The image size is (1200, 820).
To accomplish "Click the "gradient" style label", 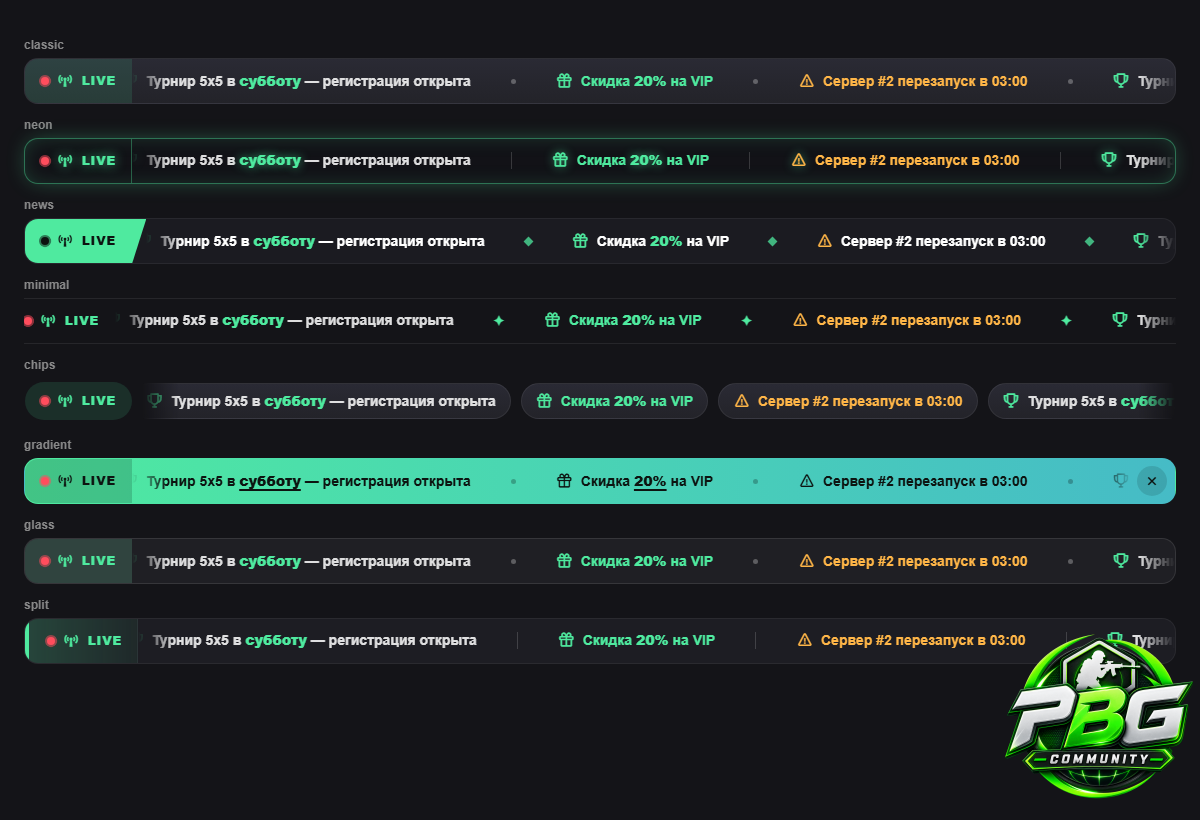I will click(x=48, y=445).
